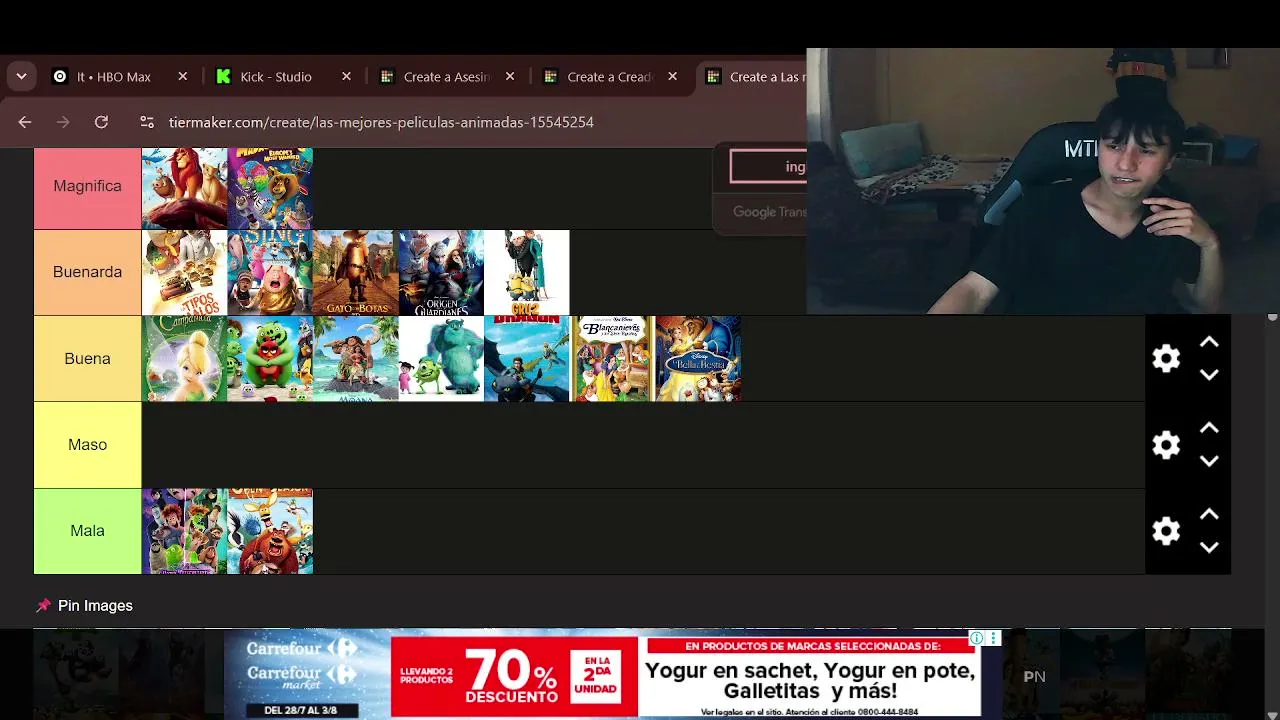Open the Carrefour 70% descuento ad
Screen dimensions: 1280x720
[602, 674]
